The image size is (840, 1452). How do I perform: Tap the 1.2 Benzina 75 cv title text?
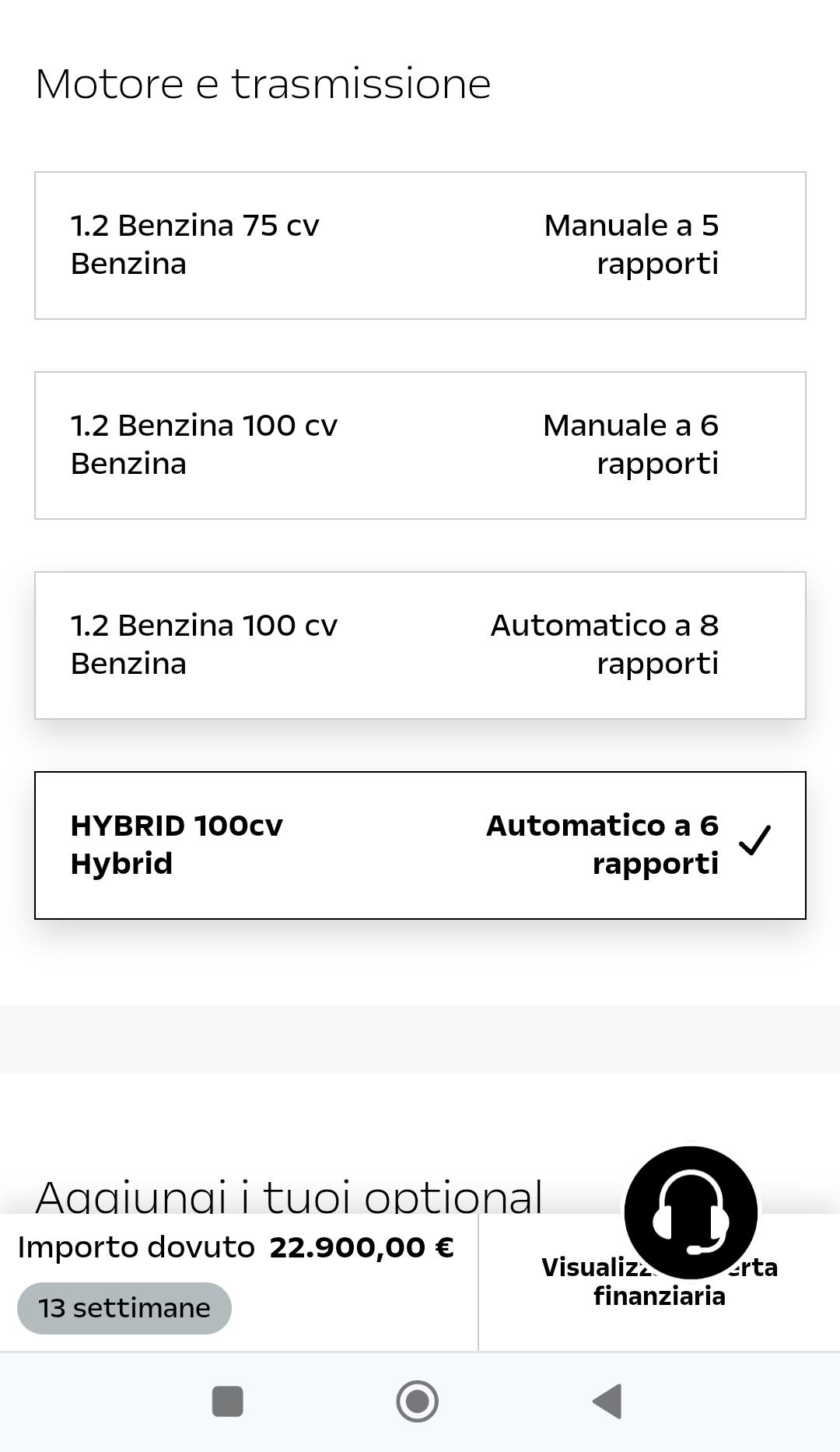click(x=194, y=226)
